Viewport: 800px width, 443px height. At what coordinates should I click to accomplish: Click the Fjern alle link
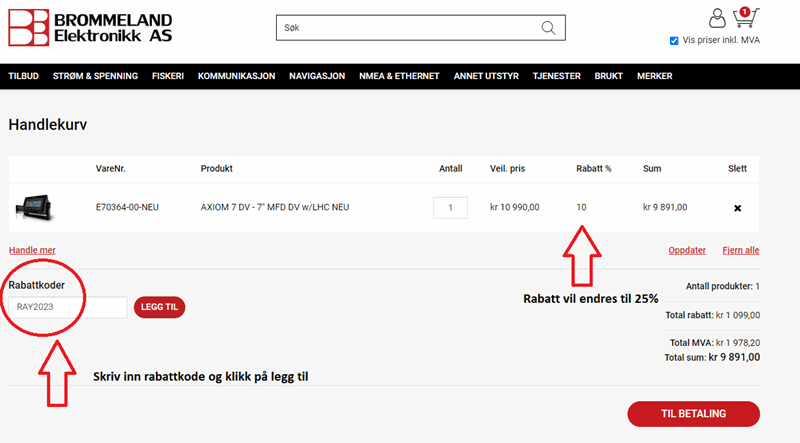coord(739,250)
